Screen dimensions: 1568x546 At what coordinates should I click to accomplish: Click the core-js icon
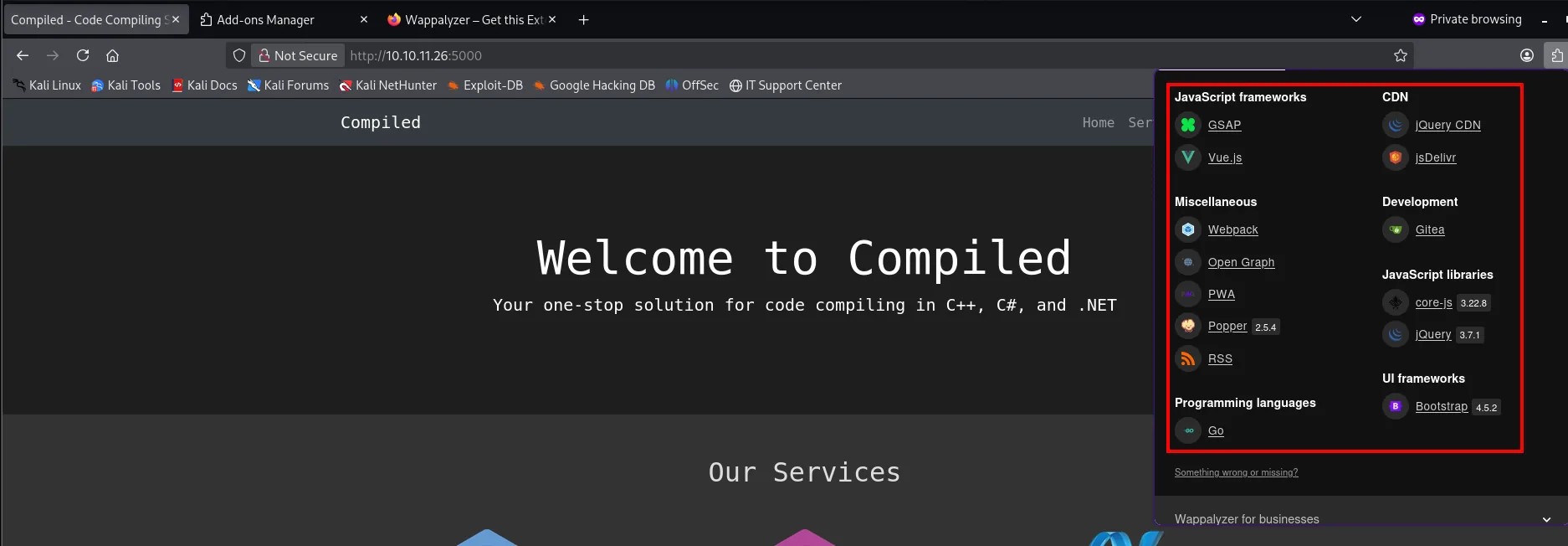pos(1396,302)
